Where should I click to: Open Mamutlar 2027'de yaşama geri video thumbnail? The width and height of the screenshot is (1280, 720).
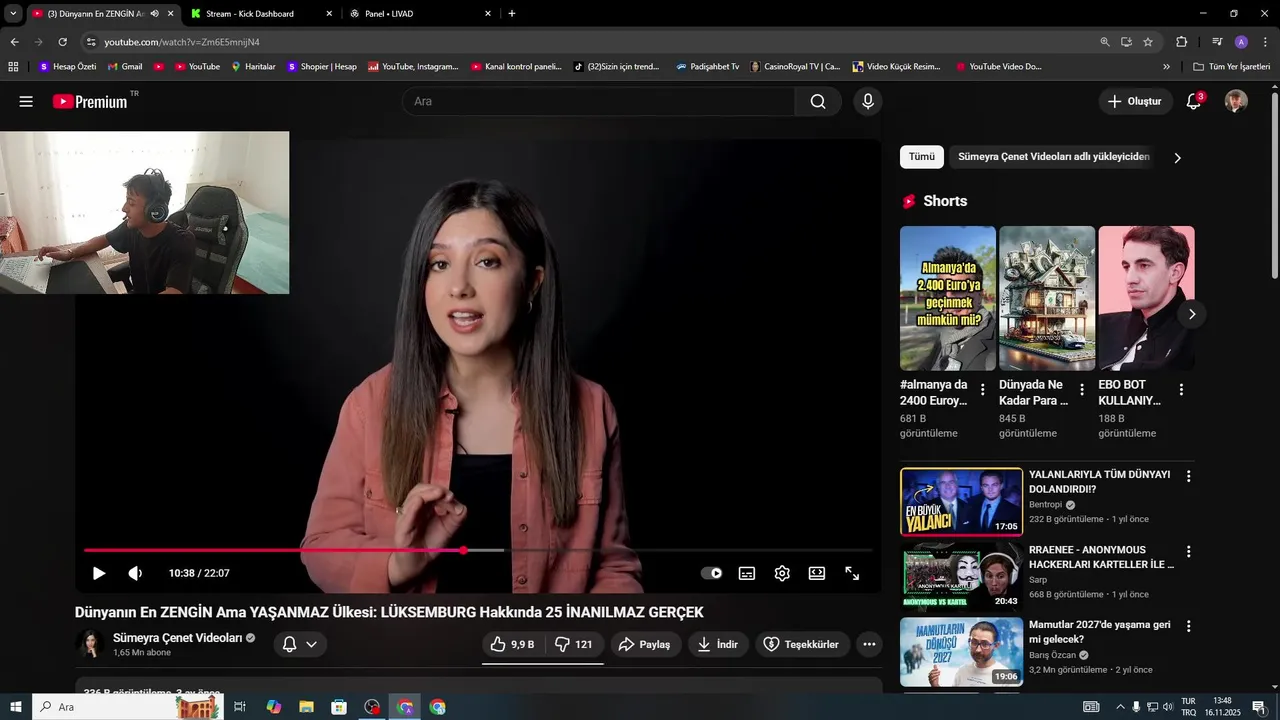coord(961,652)
